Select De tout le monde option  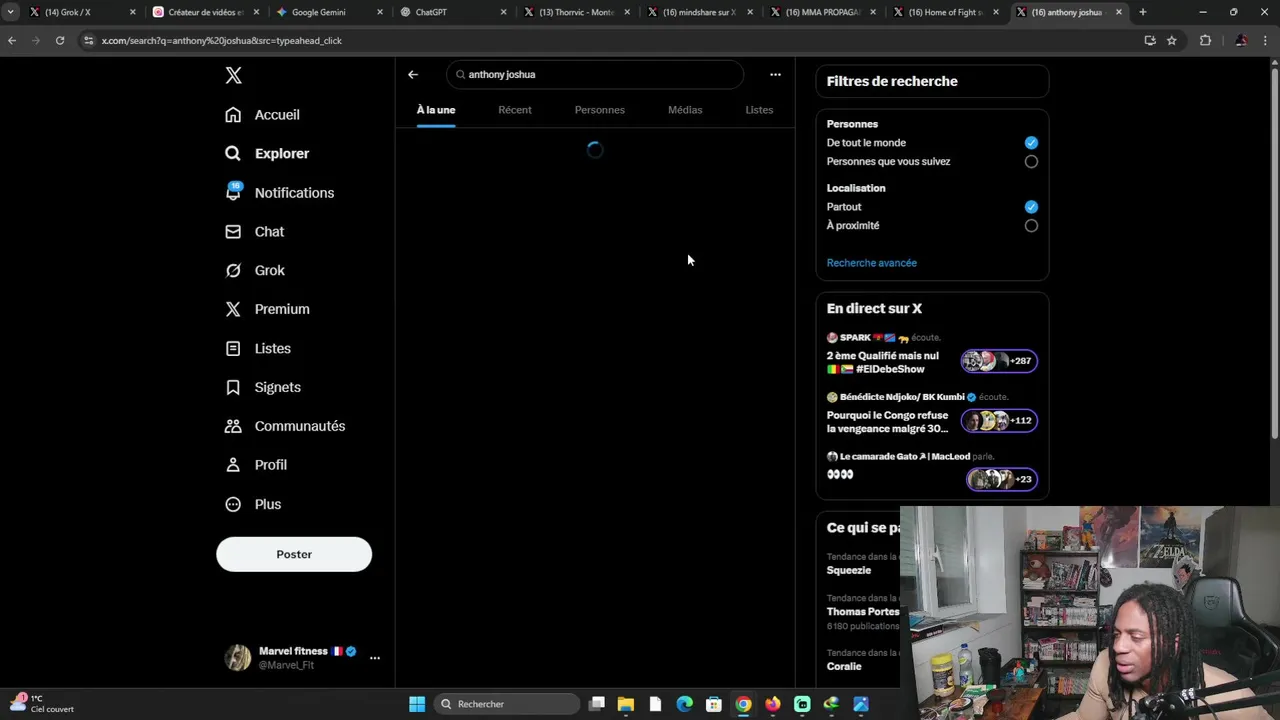1031,143
